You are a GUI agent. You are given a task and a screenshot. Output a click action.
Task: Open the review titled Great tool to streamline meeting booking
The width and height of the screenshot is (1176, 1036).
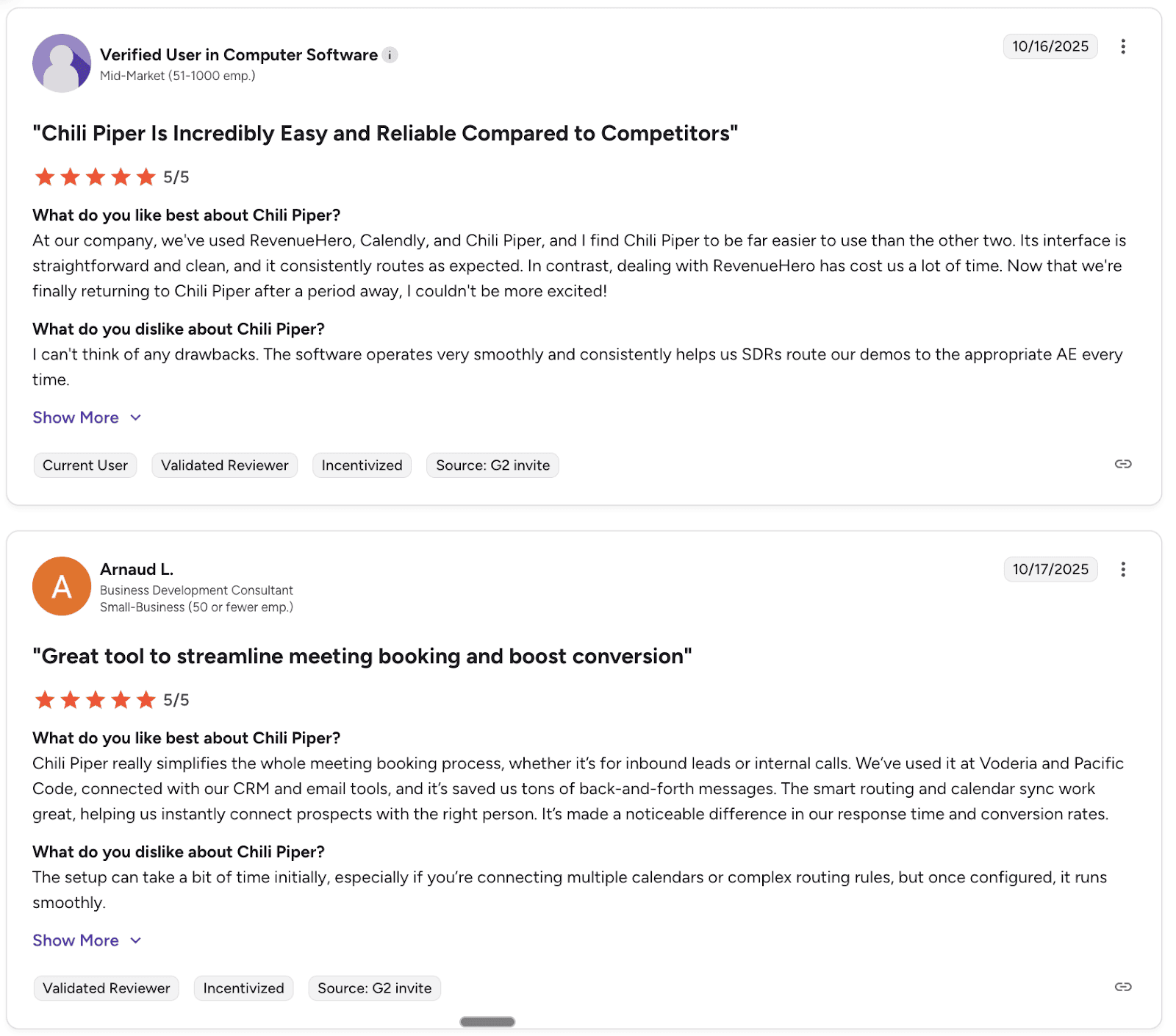362,656
